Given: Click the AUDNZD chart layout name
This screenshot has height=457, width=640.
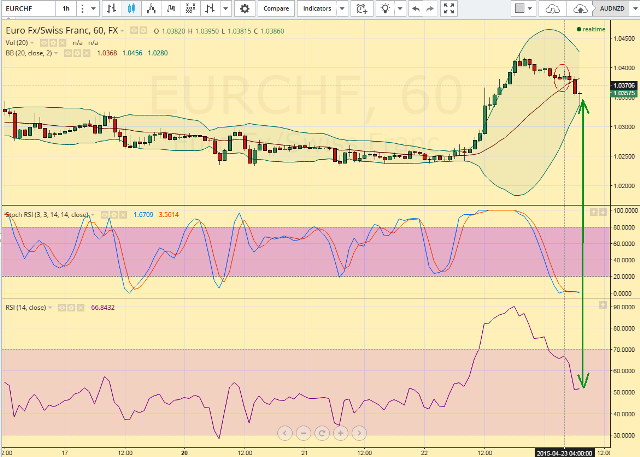Looking at the screenshot, I should (612, 8).
